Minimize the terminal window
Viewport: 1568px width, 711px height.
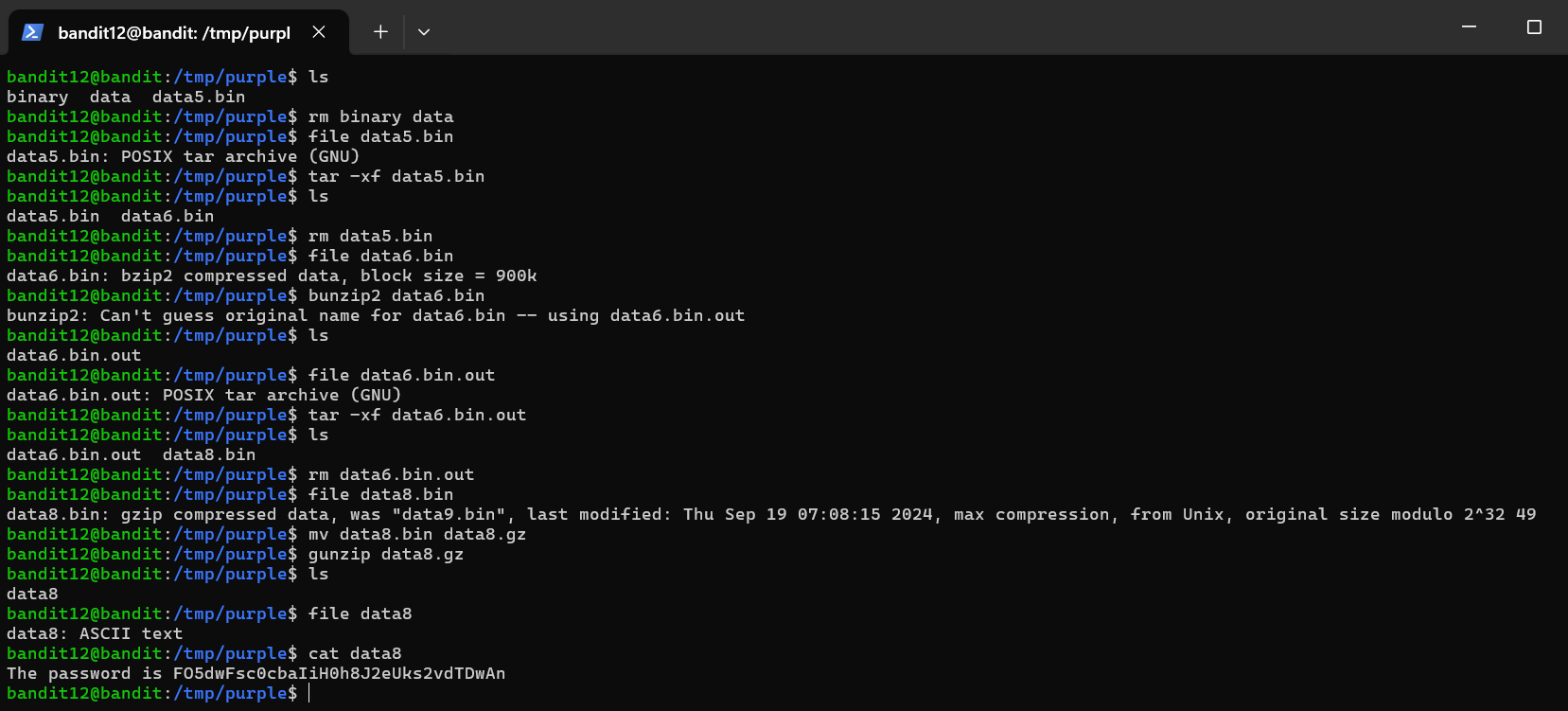tap(1469, 27)
